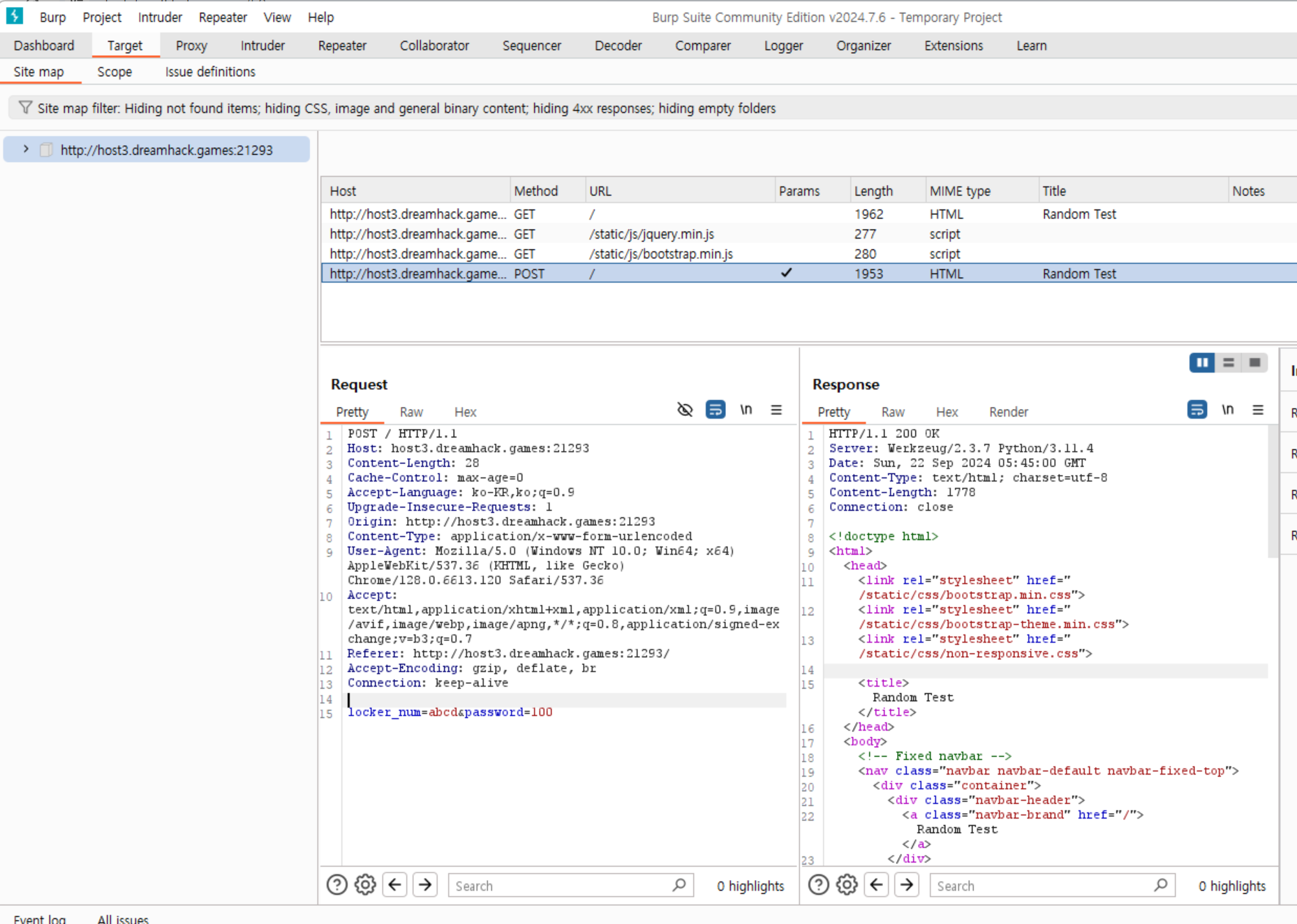Expand host3.dreamhack.games:21293 tree node
Image resolution: width=1297 pixels, height=924 pixels.
click(x=26, y=149)
